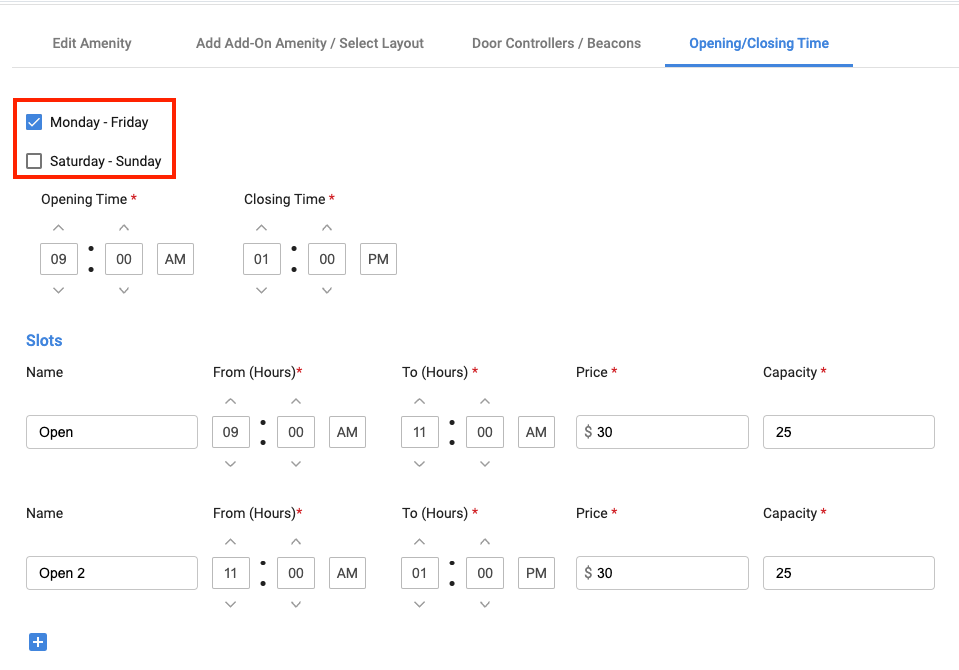Decrease To minutes for the Open slot

(485, 464)
